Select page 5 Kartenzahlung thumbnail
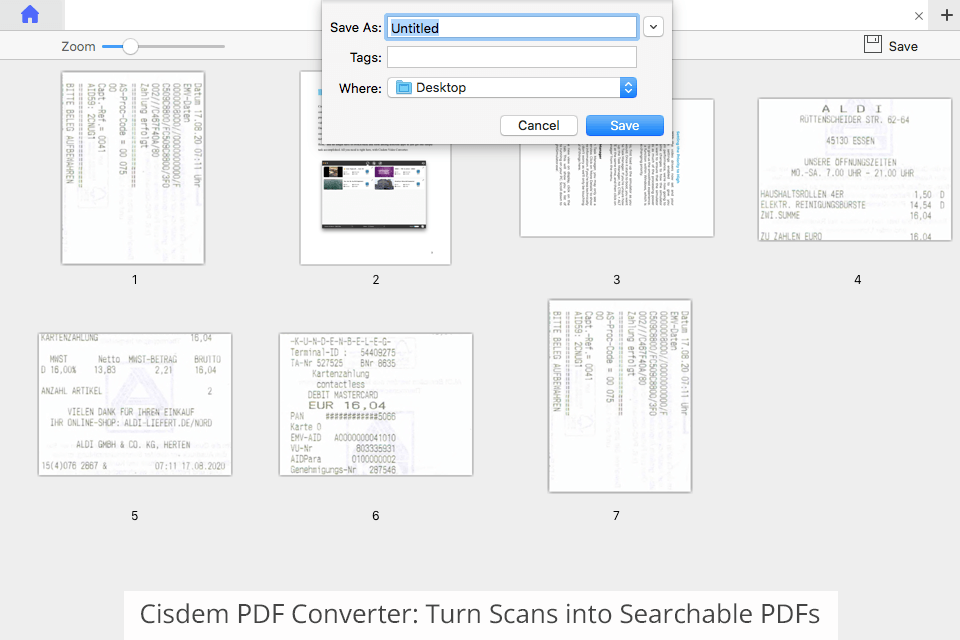The width and height of the screenshot is (960, 640). (x=135, y=404)
